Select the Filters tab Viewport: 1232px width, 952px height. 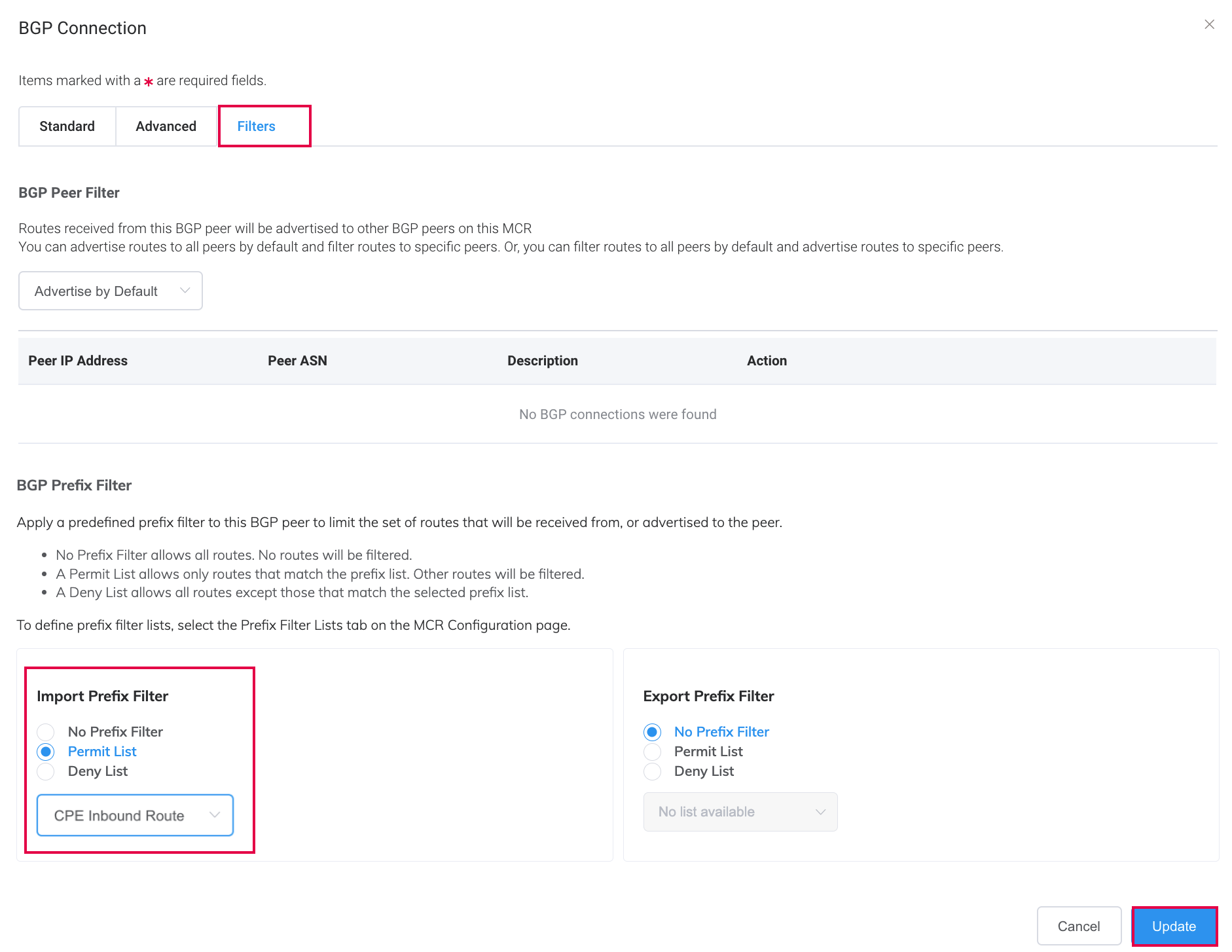256,126
